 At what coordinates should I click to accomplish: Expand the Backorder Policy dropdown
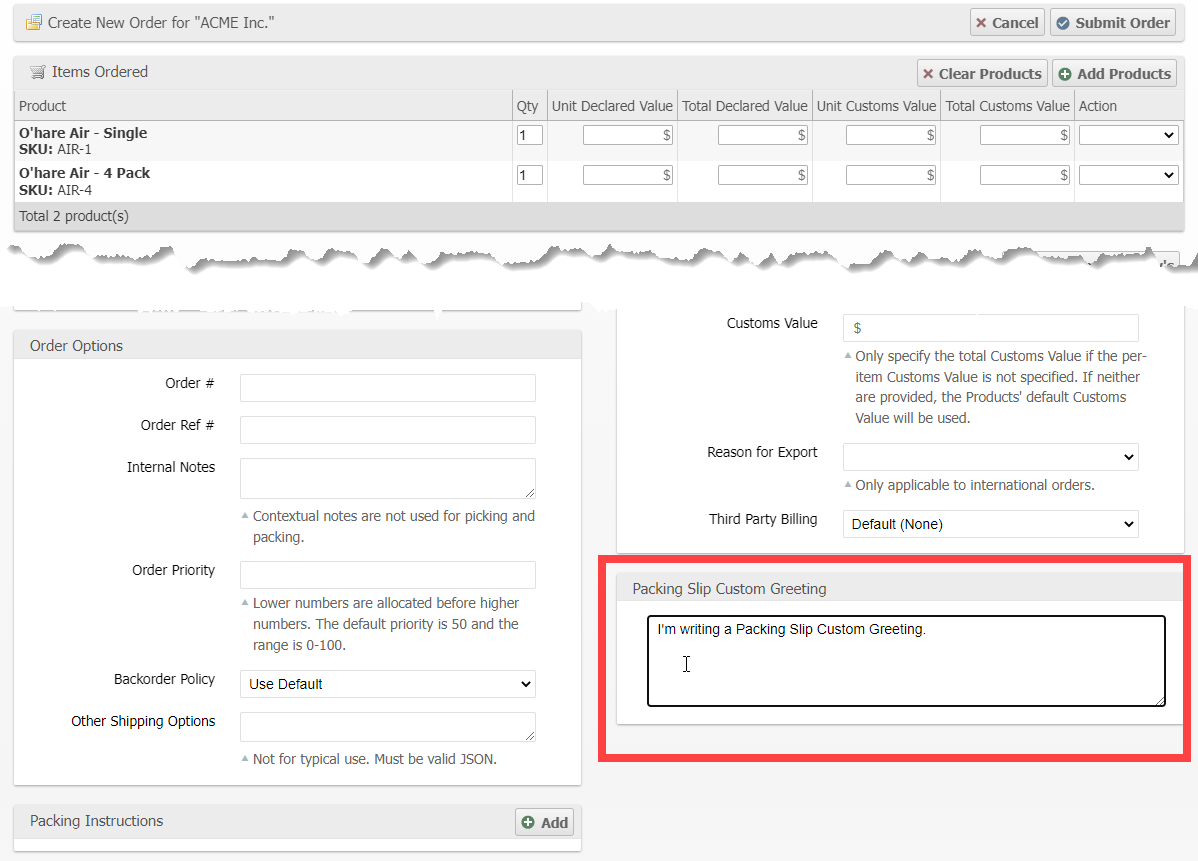(387, 684)
